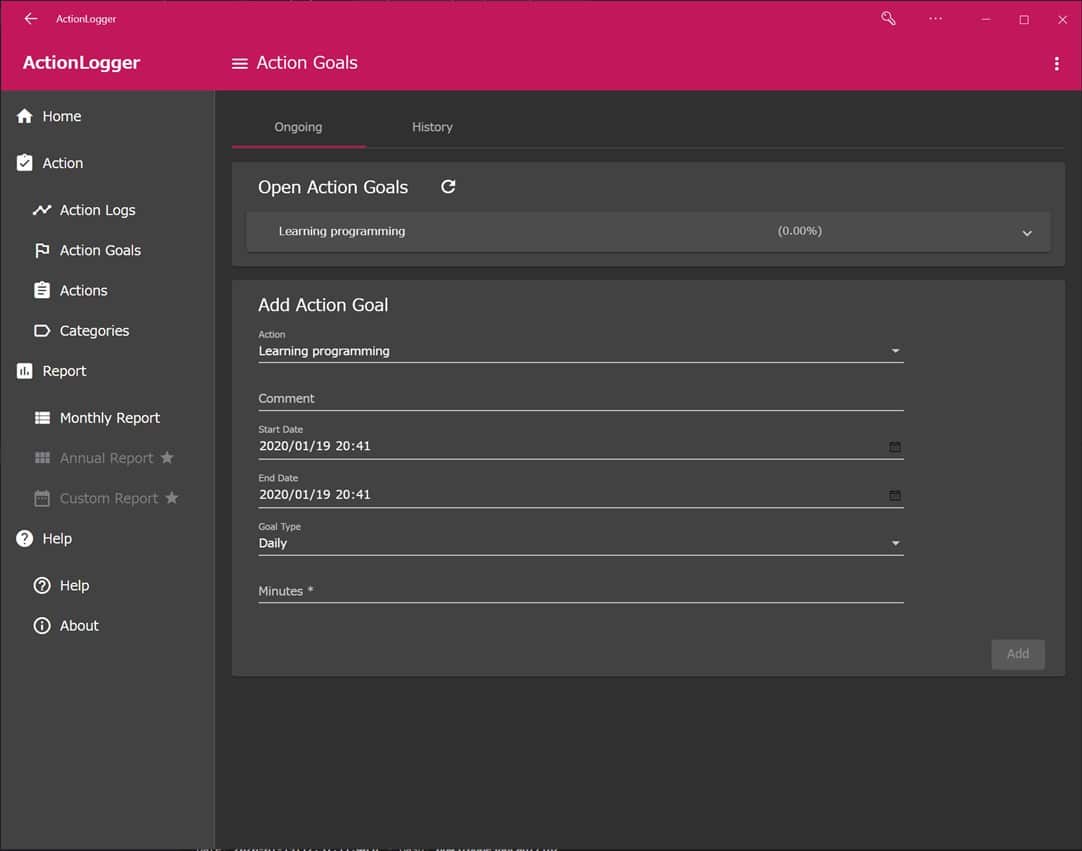Open Action Logs from the sidebar
The width and height of the screenshot is (1082, 851).
[97, 210]
